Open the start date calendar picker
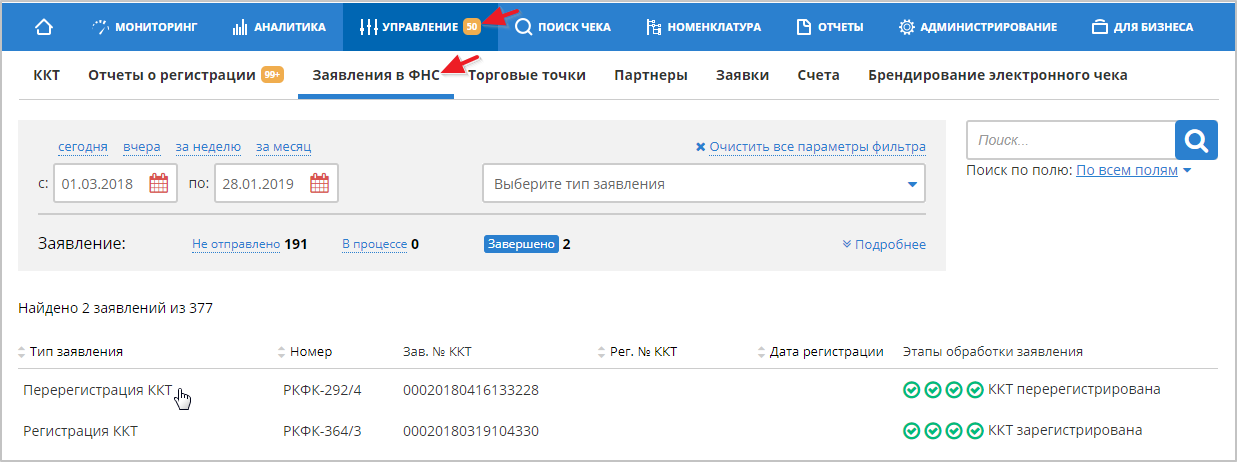 (159, 184)
